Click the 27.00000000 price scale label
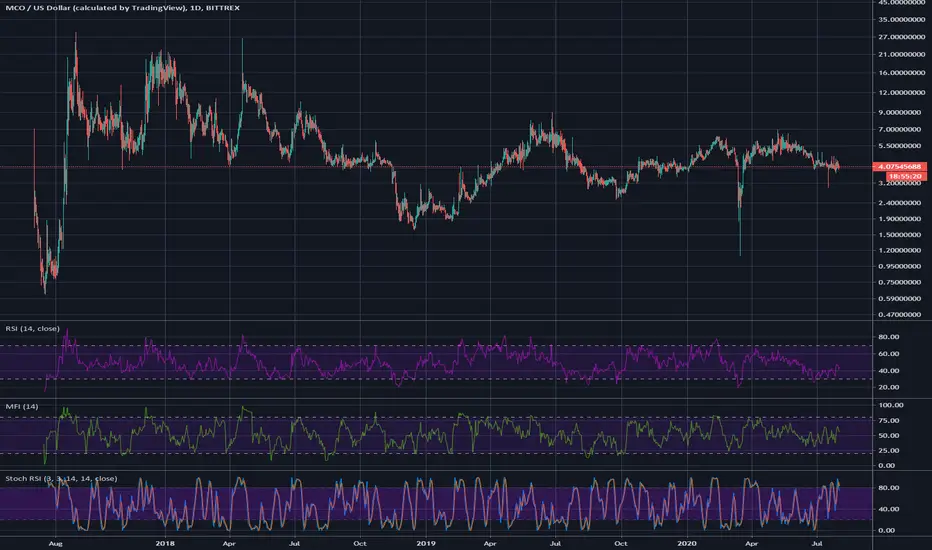The image size is (932, 550). coord(901,37)
